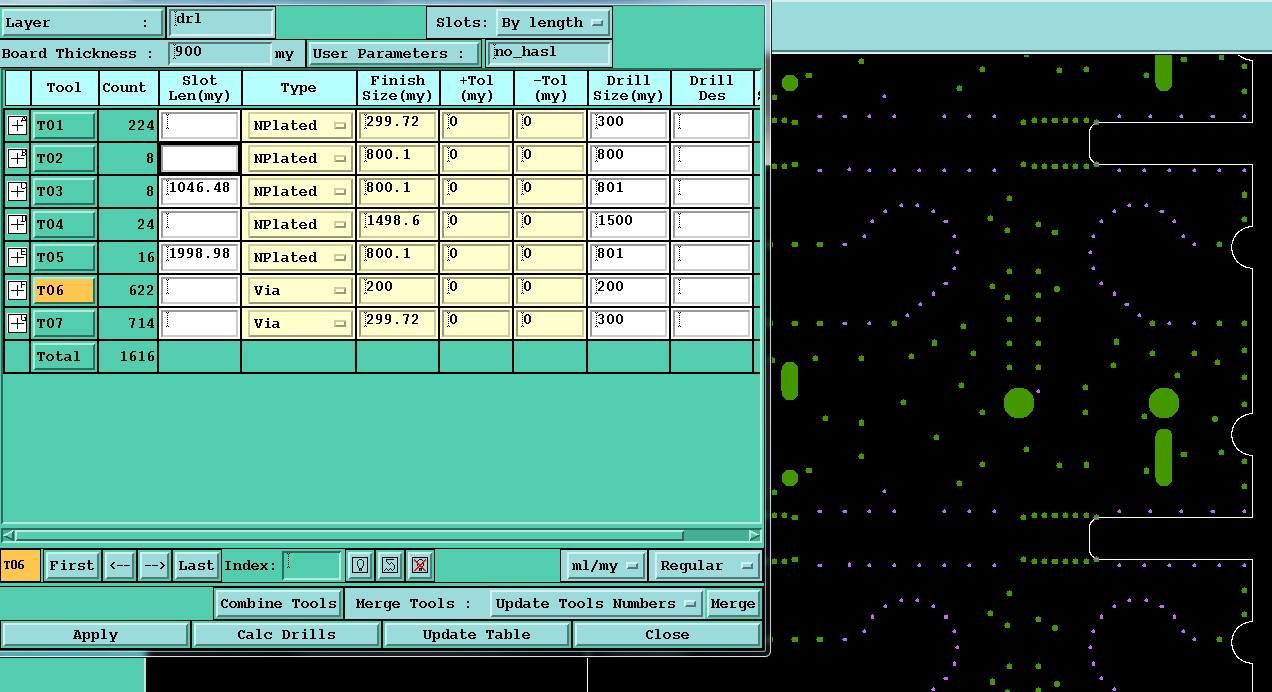The image size is (1272, 692).
Task: Go to the Last tool
Action: pyautogui.click(x=196, y=565)
